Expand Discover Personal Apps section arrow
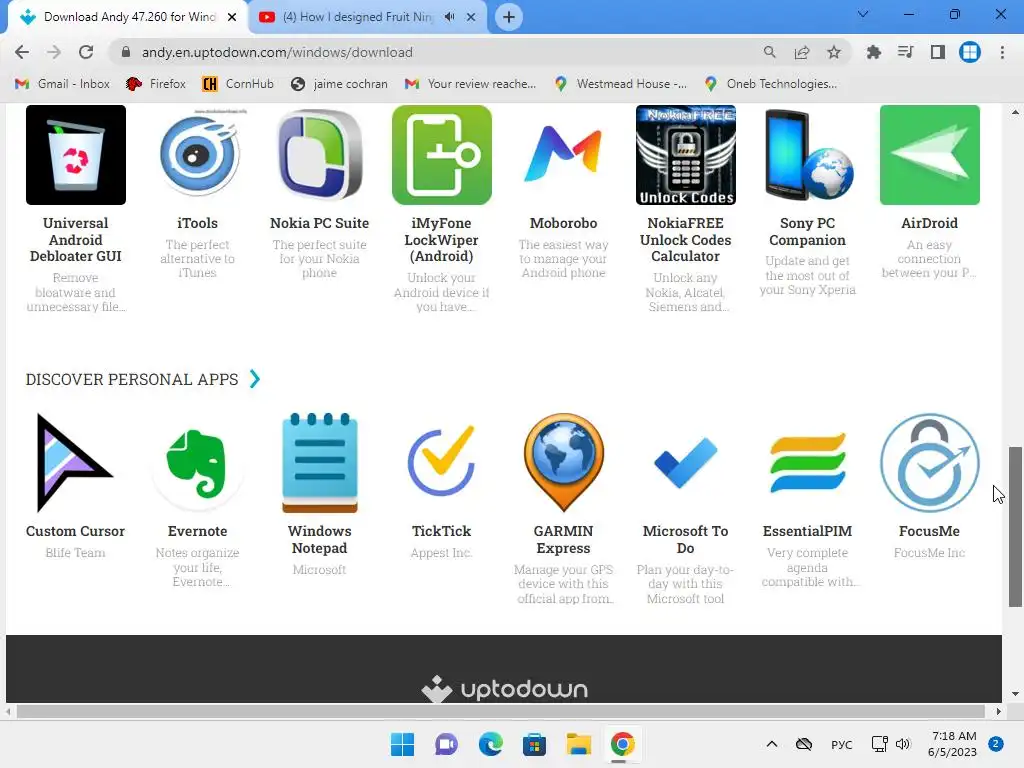 point(255,379)
